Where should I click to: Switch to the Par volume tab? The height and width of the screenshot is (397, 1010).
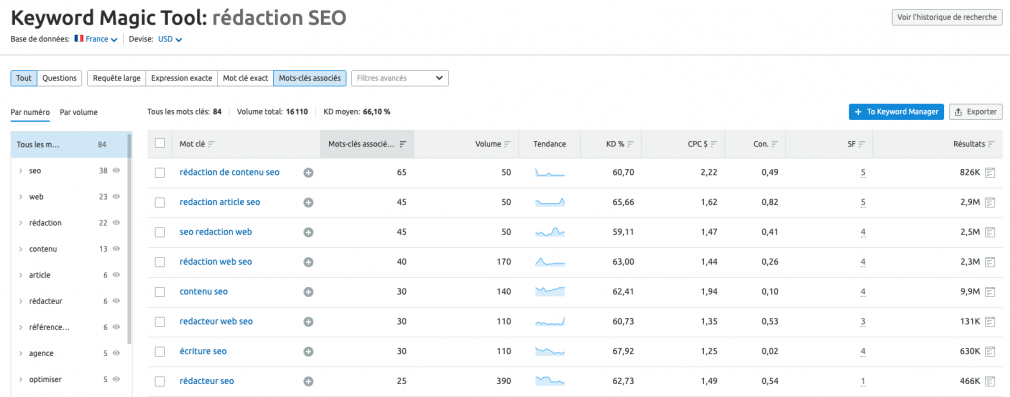pyautogui.click(x=79, y=112)
